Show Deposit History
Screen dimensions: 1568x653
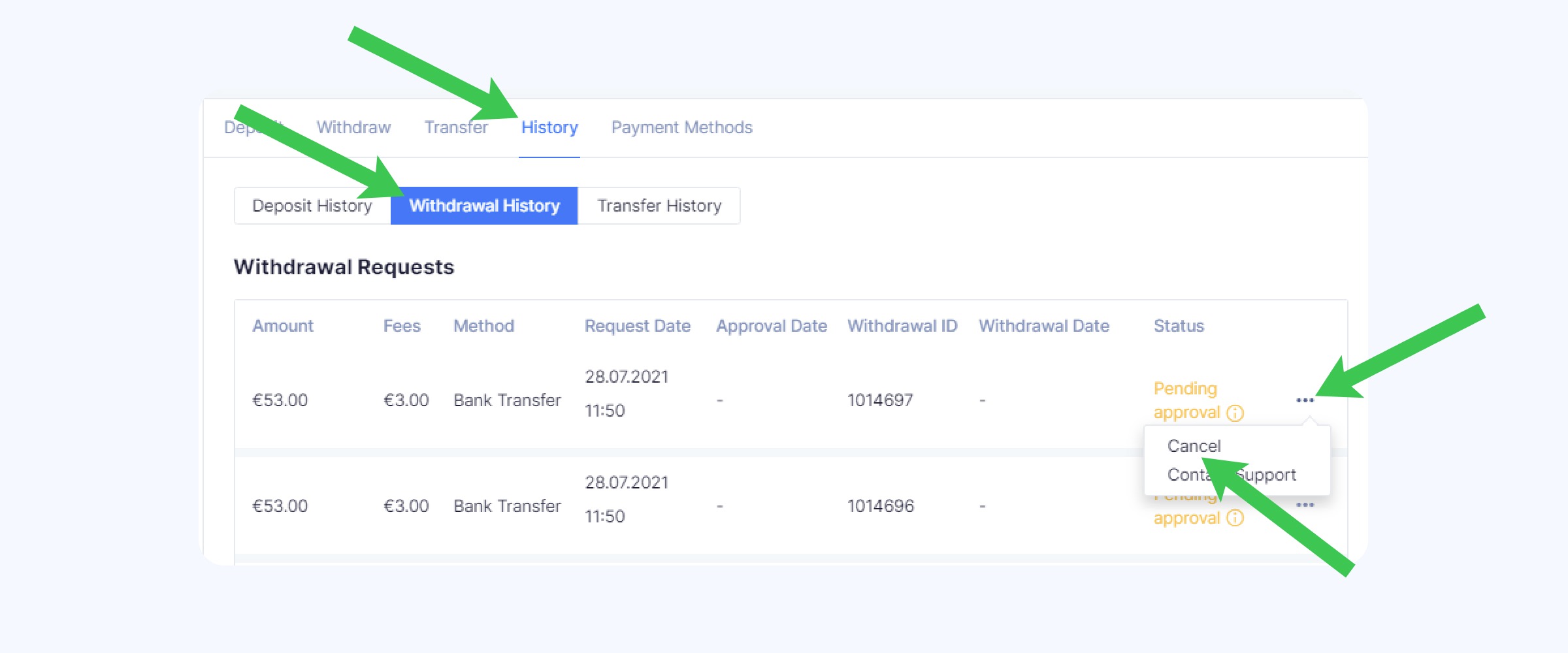pyautogui.click(x=312, y=206)
